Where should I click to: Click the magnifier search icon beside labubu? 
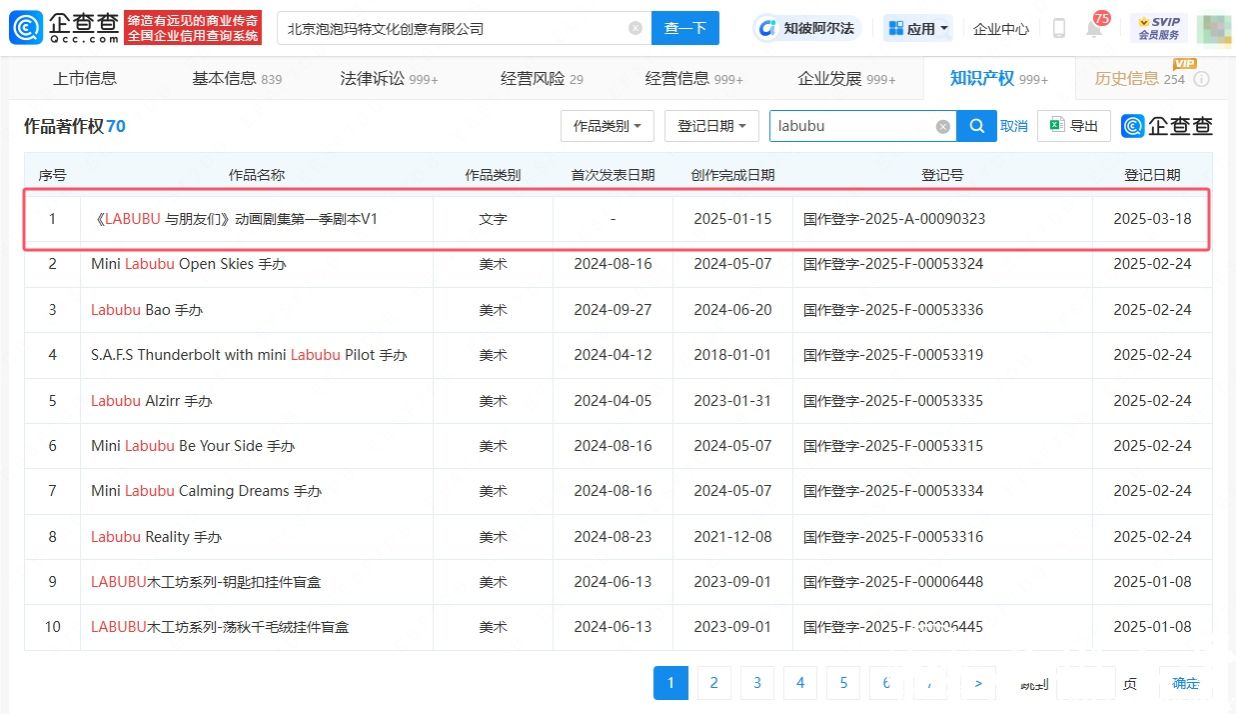pyautogui.click(x=975, y=126)
